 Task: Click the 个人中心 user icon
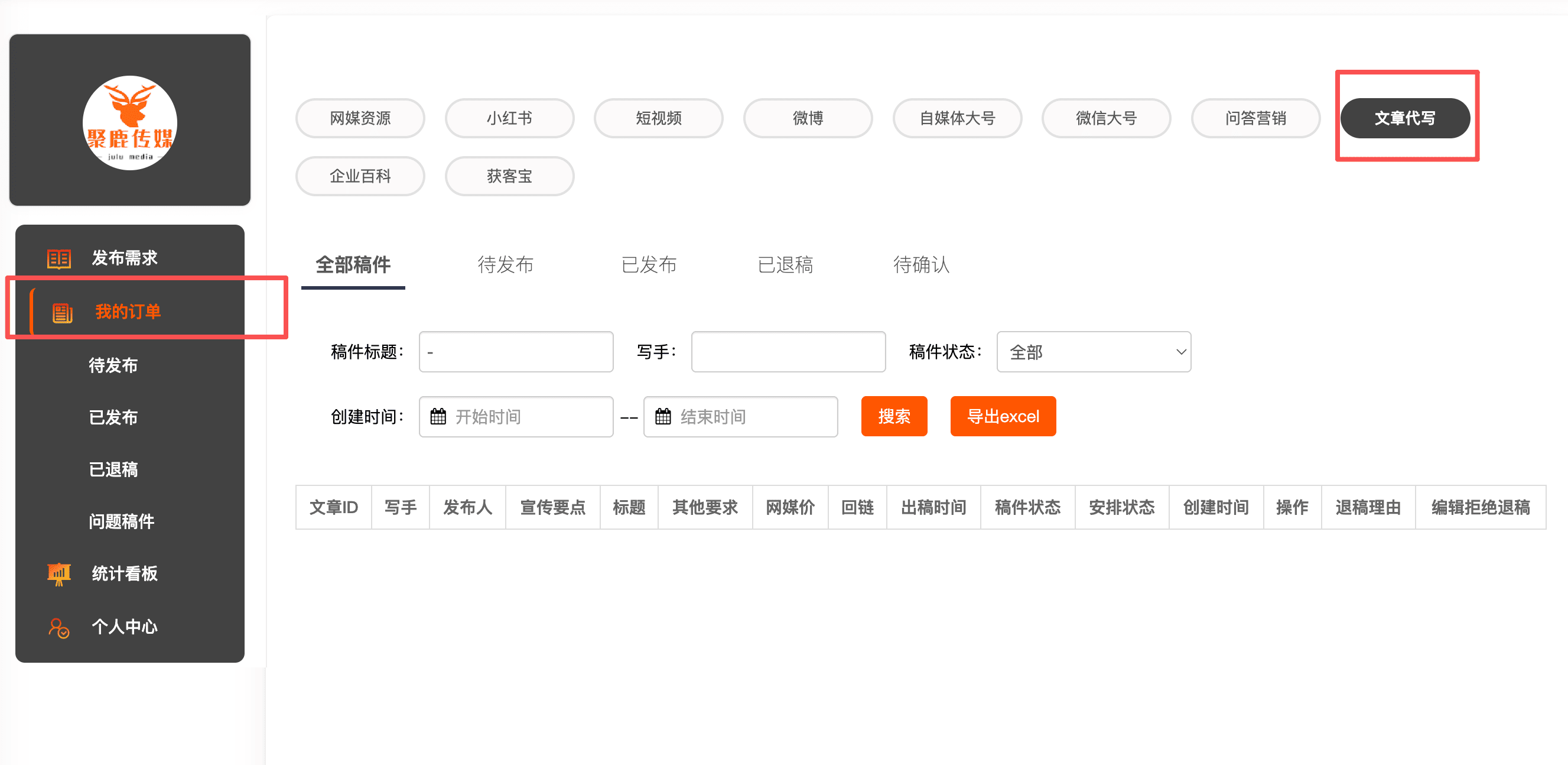(59, 627)
